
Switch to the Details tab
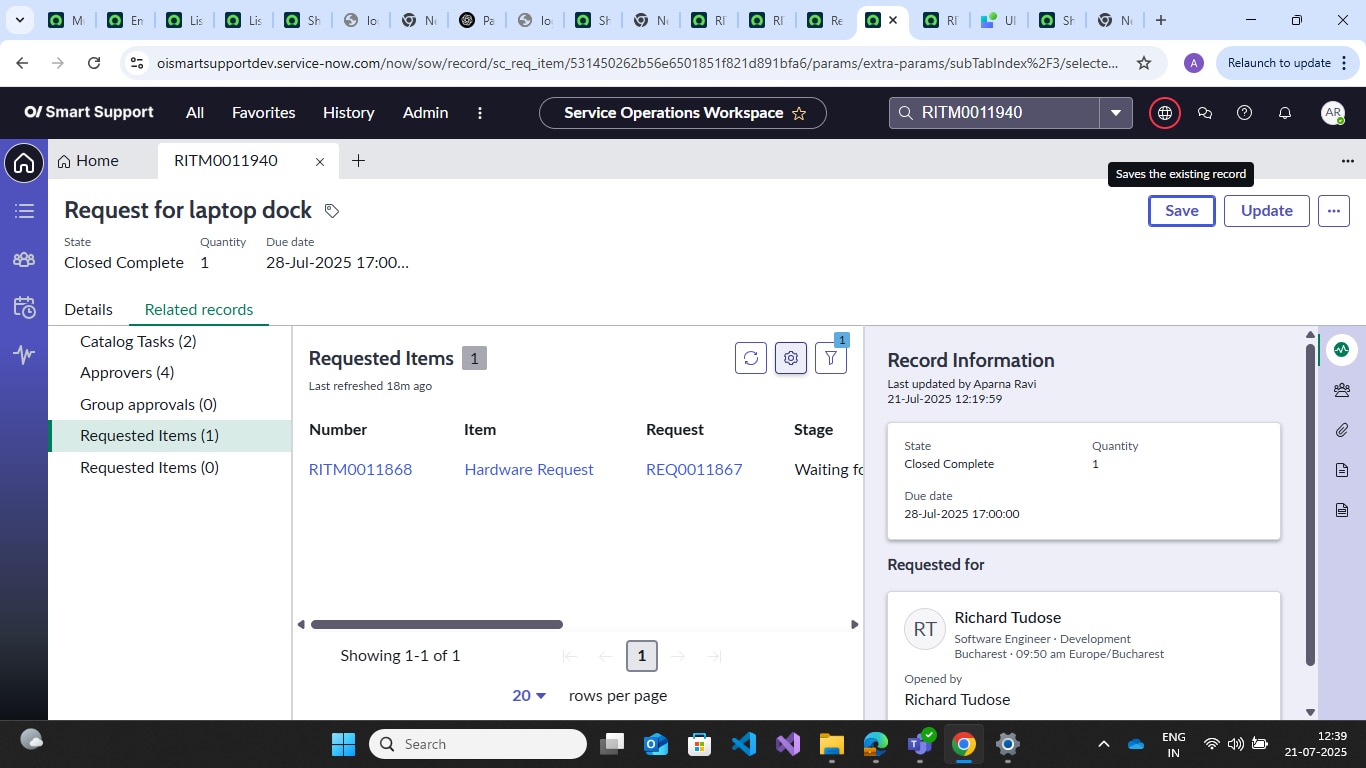pos(88,309)
